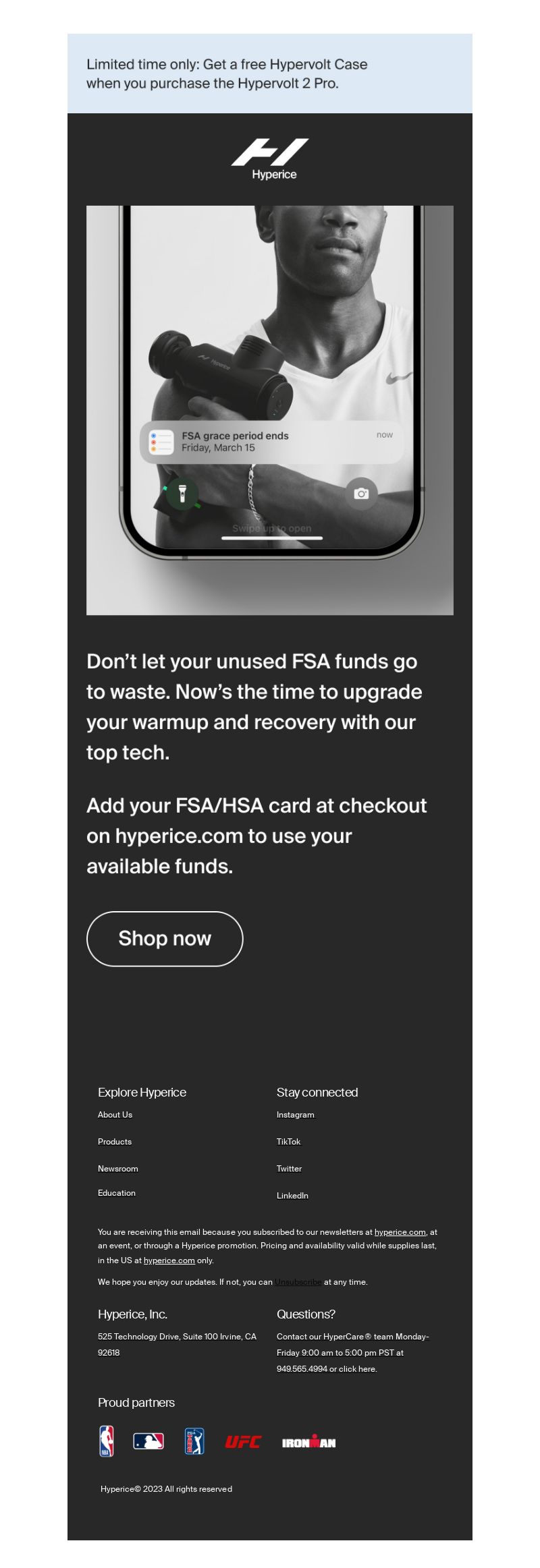Open the TikTok link

pyautogui.click(x=288, y=1142)
